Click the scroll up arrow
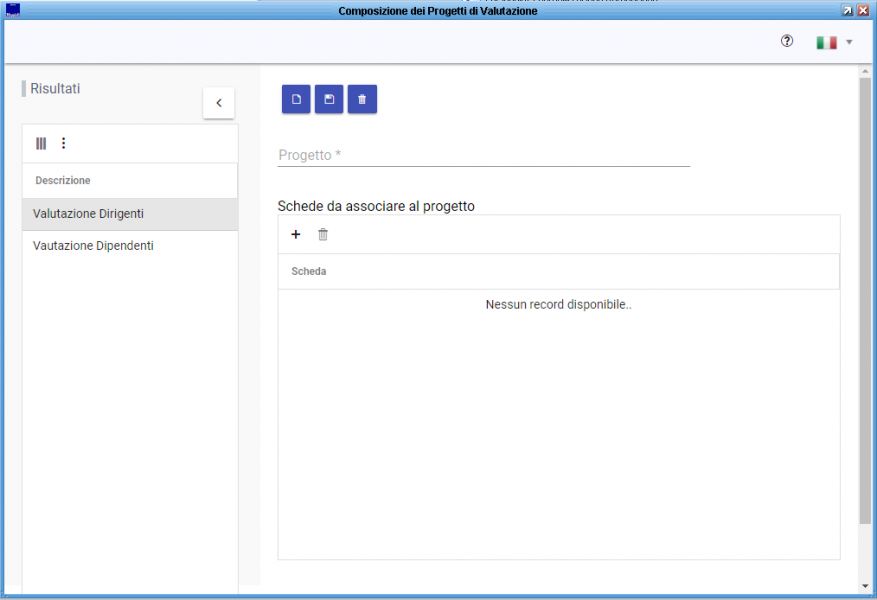877x600 pixels. coord(865,72)
